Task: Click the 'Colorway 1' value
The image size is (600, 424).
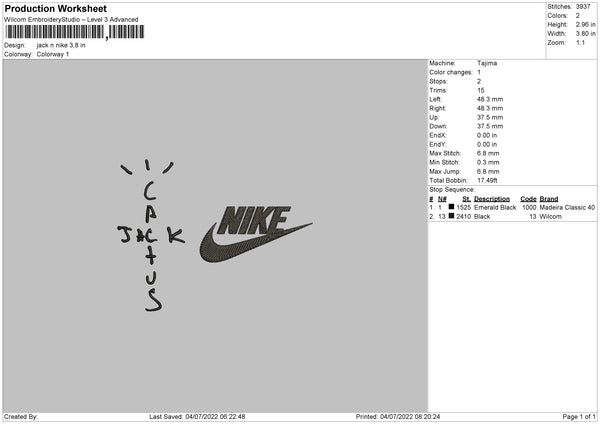Action: pyautogui.click(x=53, y=54)
